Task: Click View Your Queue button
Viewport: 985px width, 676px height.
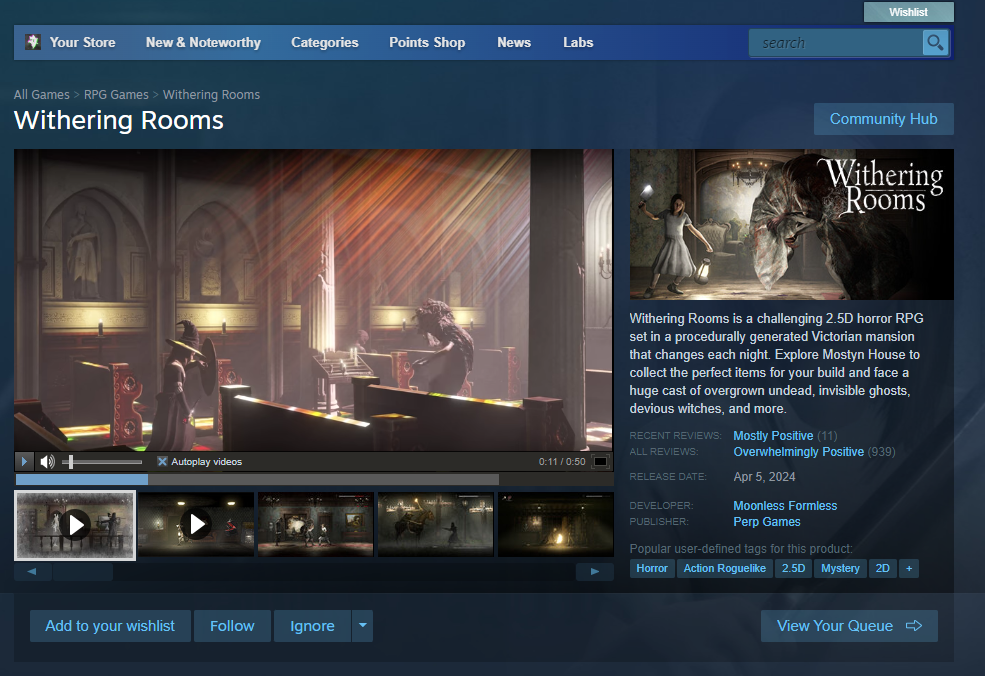Action: pyautogui.click(x=849, y=626)
